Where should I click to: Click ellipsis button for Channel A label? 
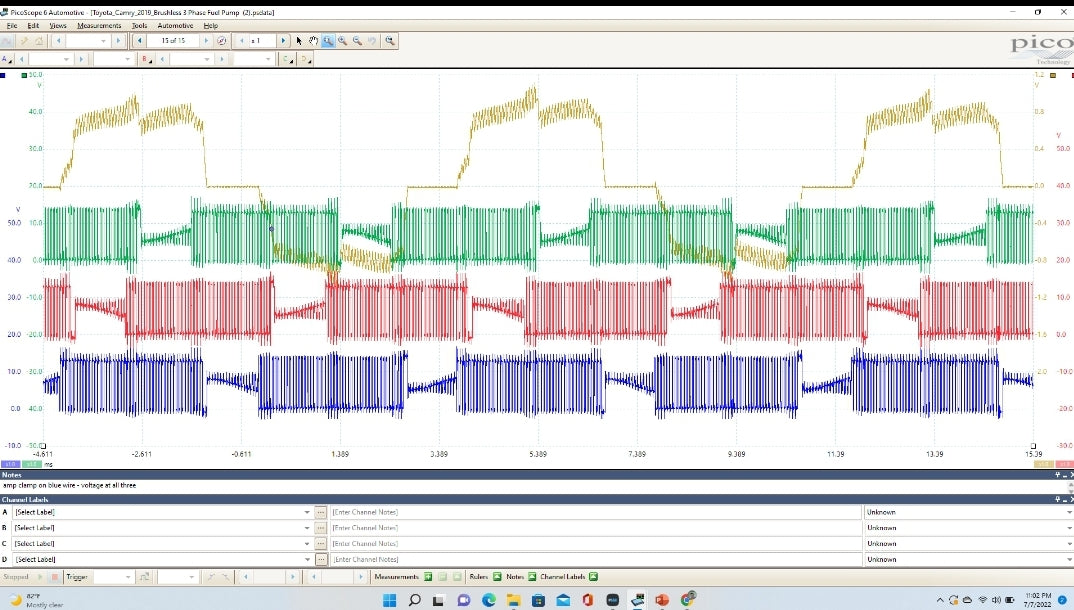(x=321, y=512)
